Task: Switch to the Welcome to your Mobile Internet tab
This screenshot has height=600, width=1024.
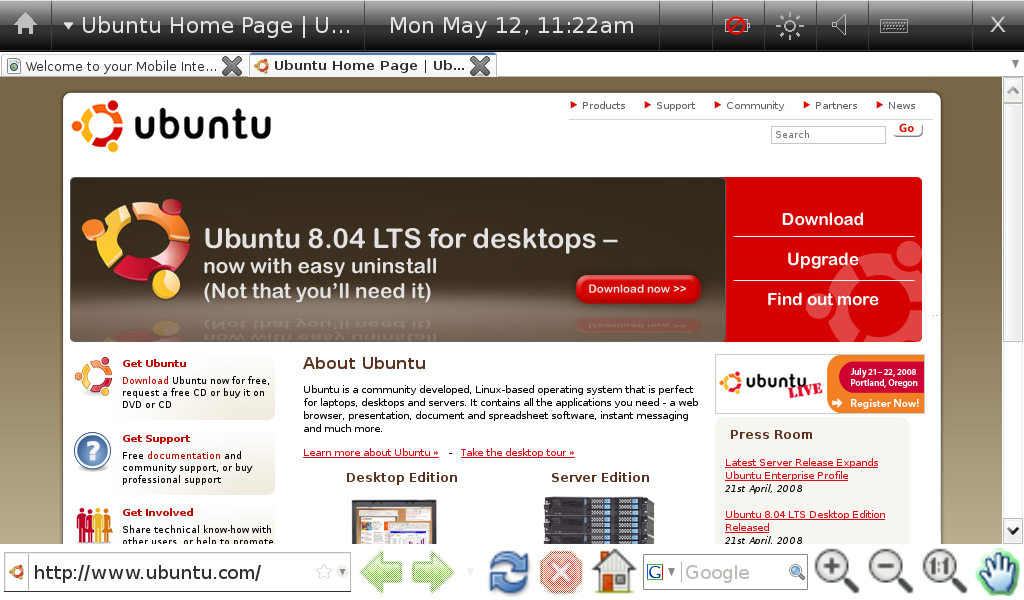Action: (121, 66)
